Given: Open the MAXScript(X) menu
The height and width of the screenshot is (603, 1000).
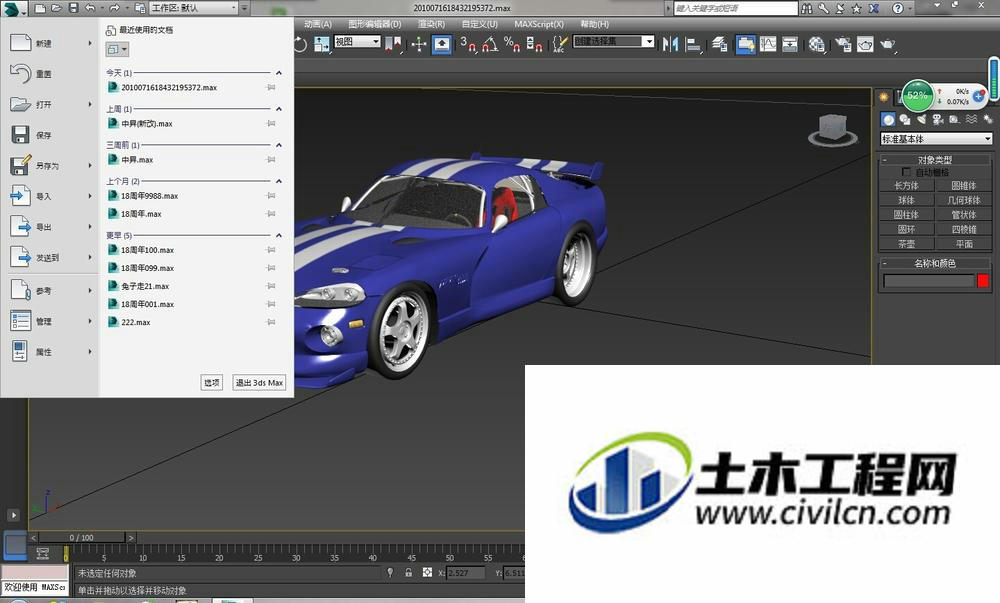Looking at the screenshot, I should point(539,24).
